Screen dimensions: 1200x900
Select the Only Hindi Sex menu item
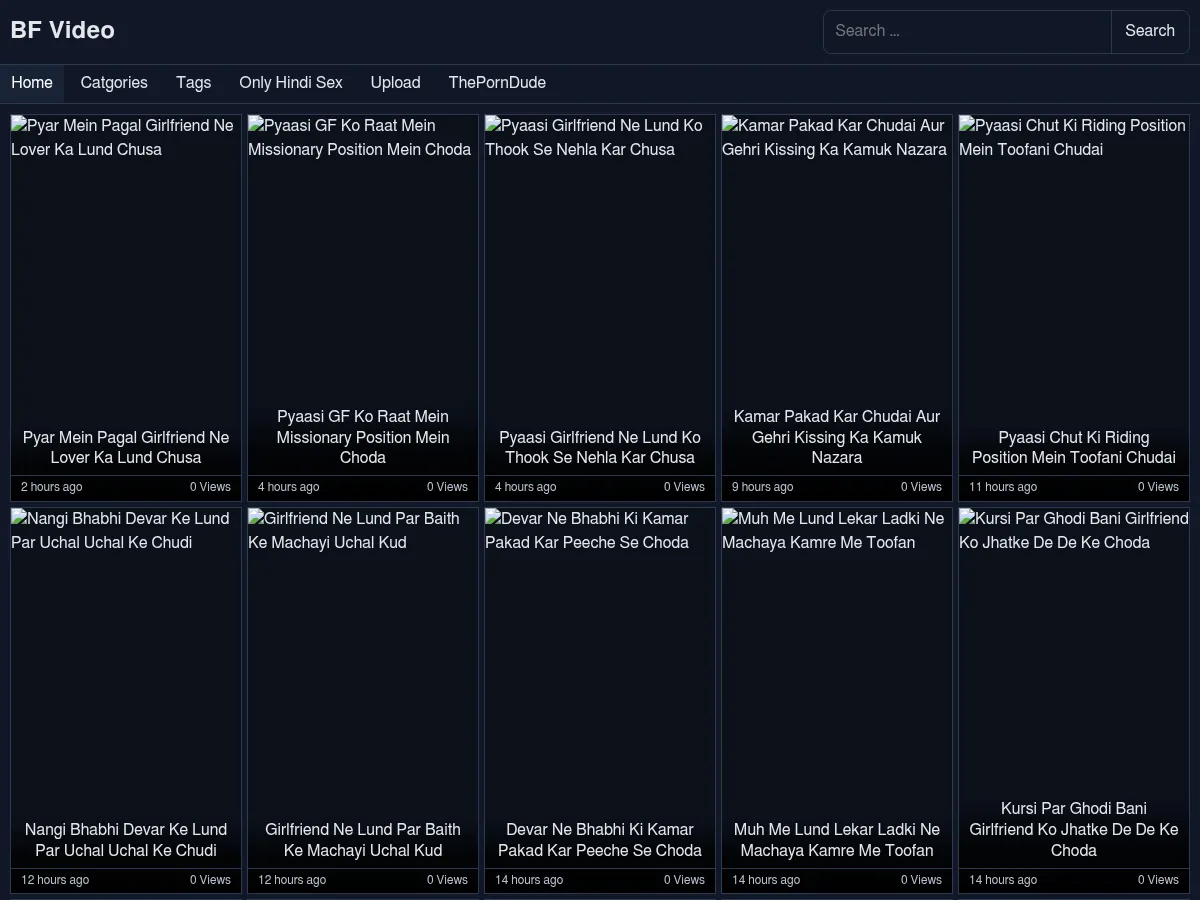coord(291,83)
